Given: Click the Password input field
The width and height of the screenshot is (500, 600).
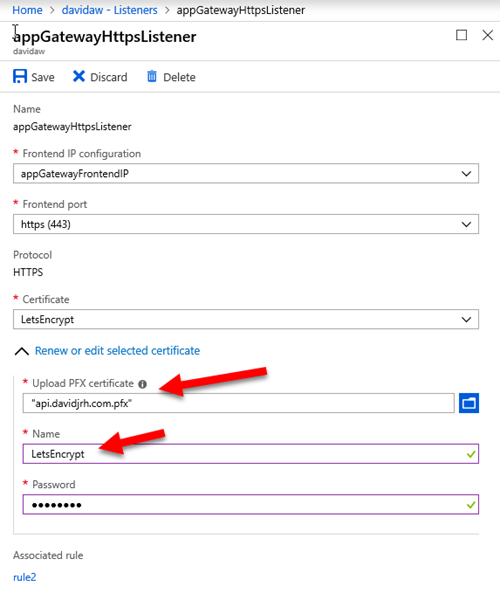Looking at the screenshot, I should tap(251, 504).
